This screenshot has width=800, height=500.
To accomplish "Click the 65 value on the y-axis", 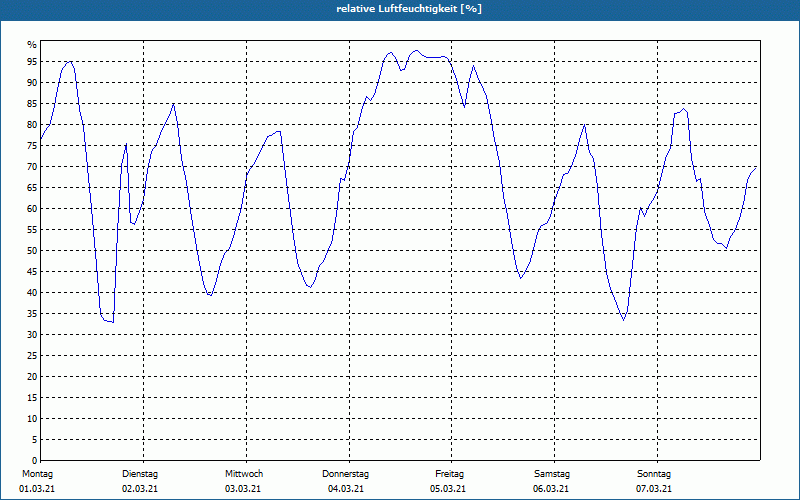I will click(32, 188).
